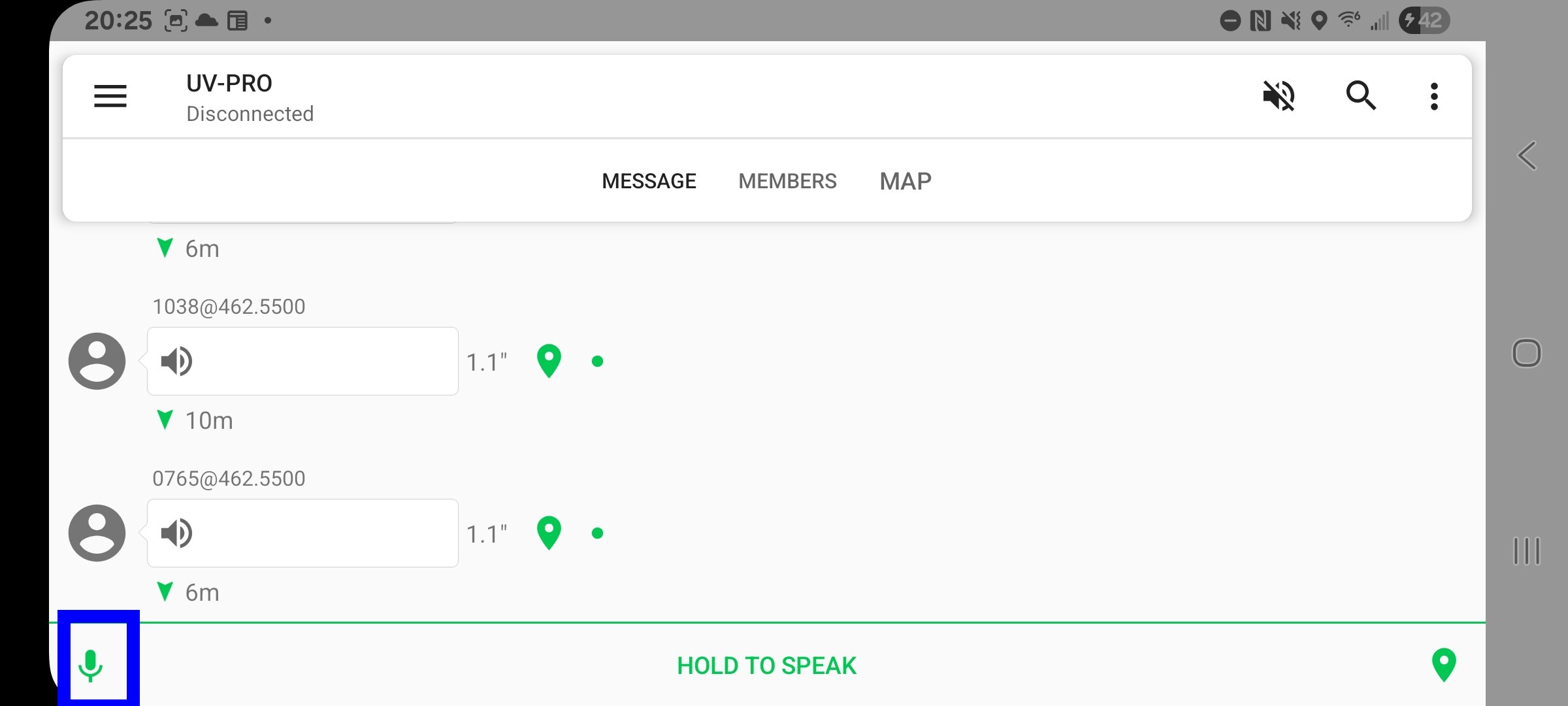This screenshot has width=1568, height=706.
Task: Toggle the muted speaker icon
Action: (x=1279, y=96)
